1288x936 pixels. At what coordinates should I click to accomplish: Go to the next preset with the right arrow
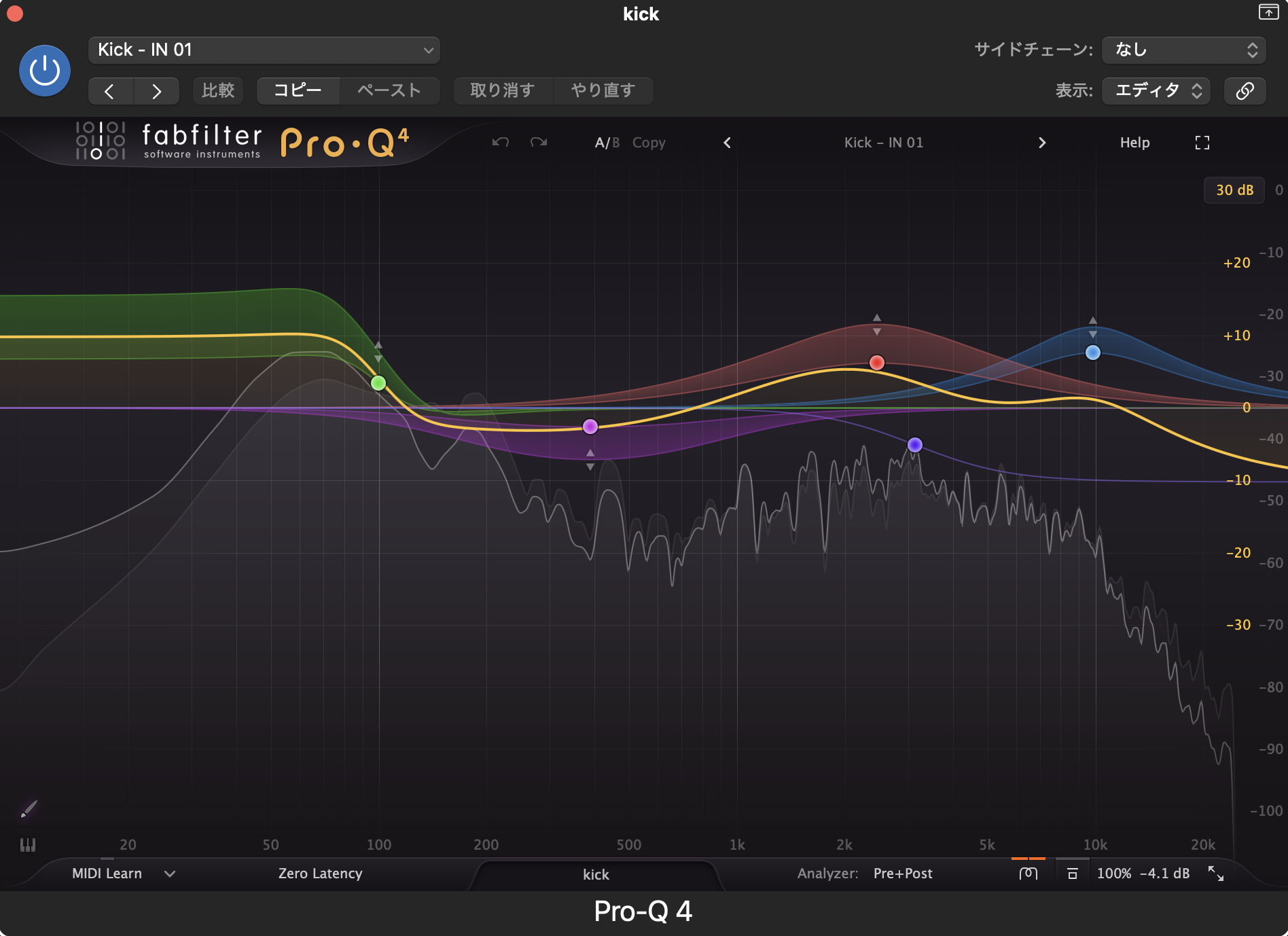(157, 91)
